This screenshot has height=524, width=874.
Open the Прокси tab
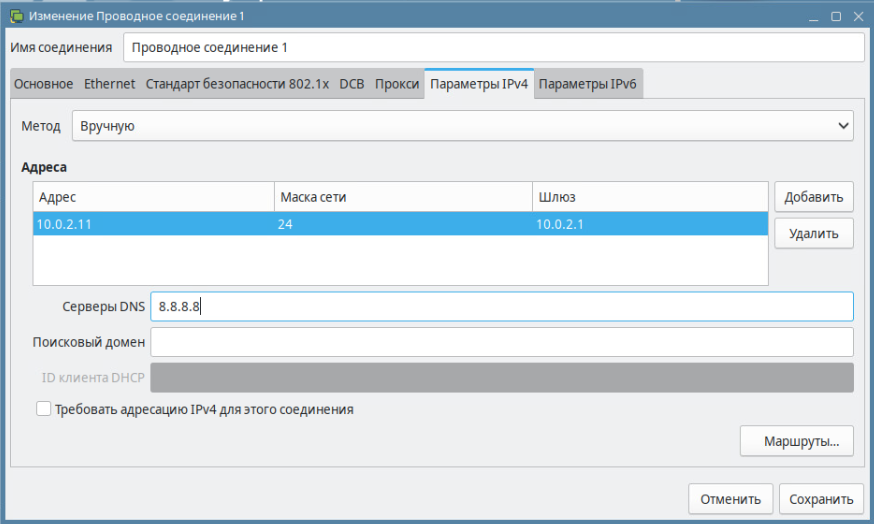tap(397, 84)
